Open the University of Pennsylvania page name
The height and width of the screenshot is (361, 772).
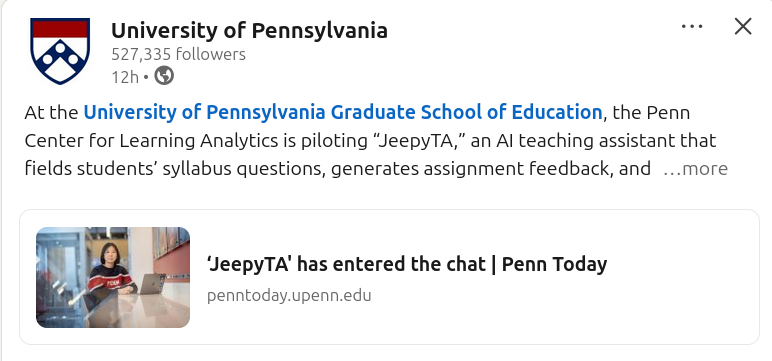click(249, 31)
